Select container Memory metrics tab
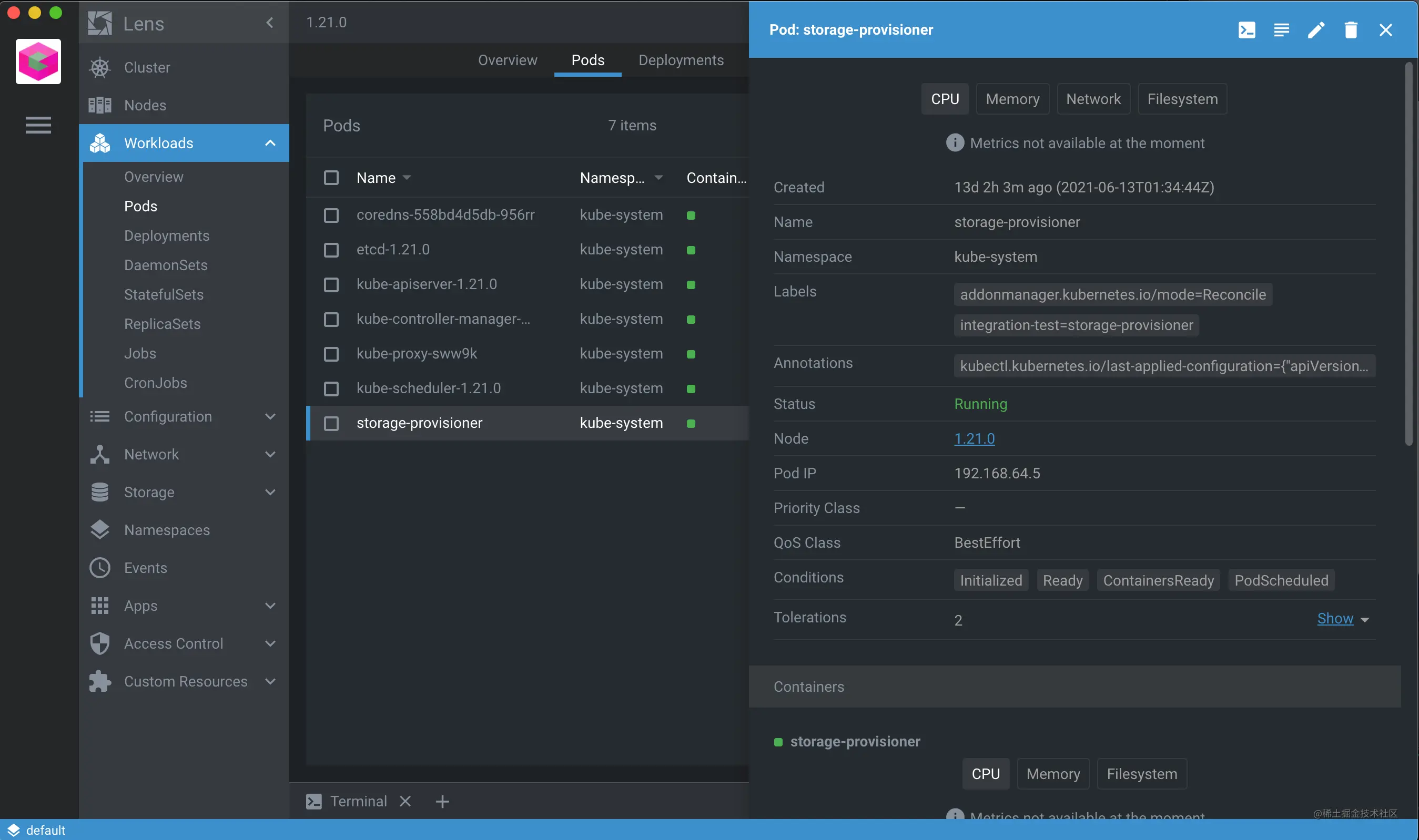This screenshot has height=840, width=1419. 1052,774
